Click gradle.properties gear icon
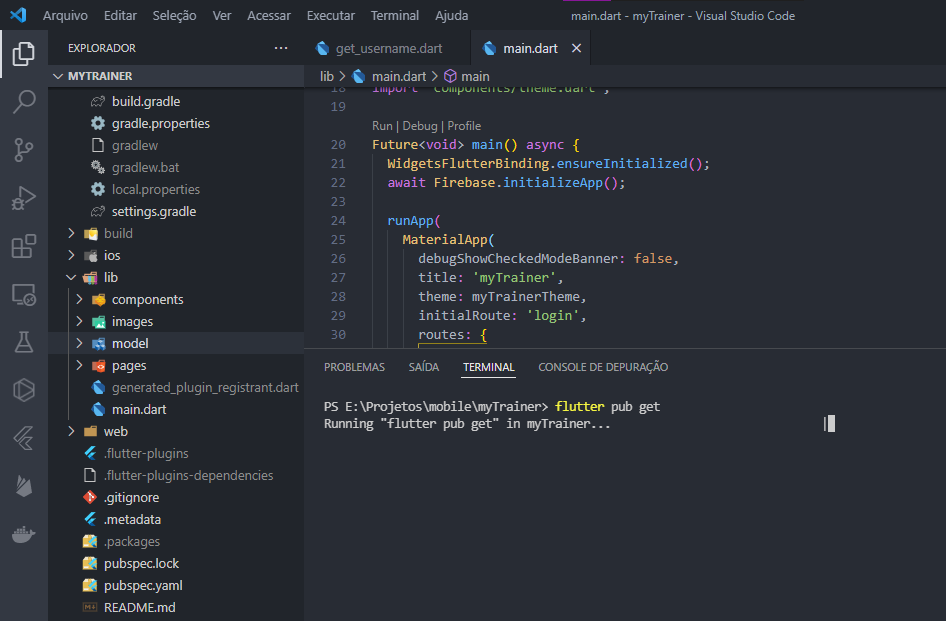The image size is (946, 621). click(98, 123)
